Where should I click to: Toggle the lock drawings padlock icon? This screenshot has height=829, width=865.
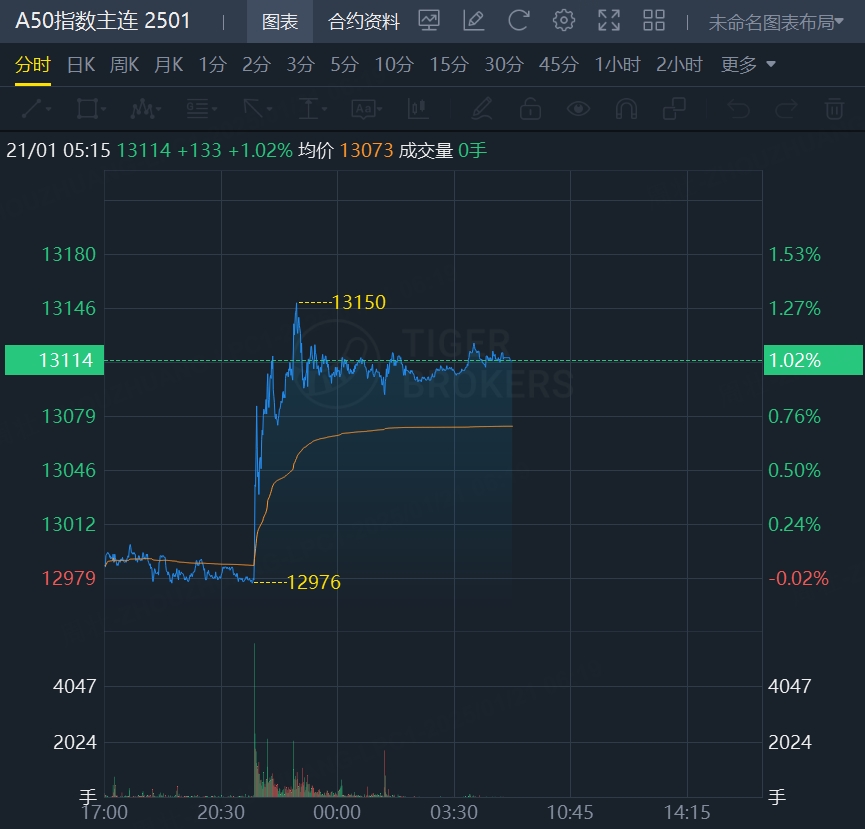click(x=530, y=109)
